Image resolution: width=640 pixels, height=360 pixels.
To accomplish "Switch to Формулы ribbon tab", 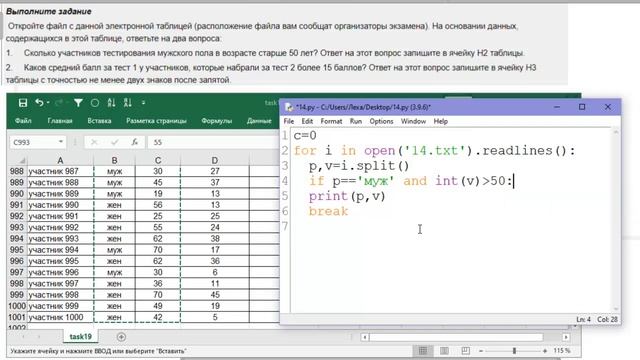I will 216,121.
